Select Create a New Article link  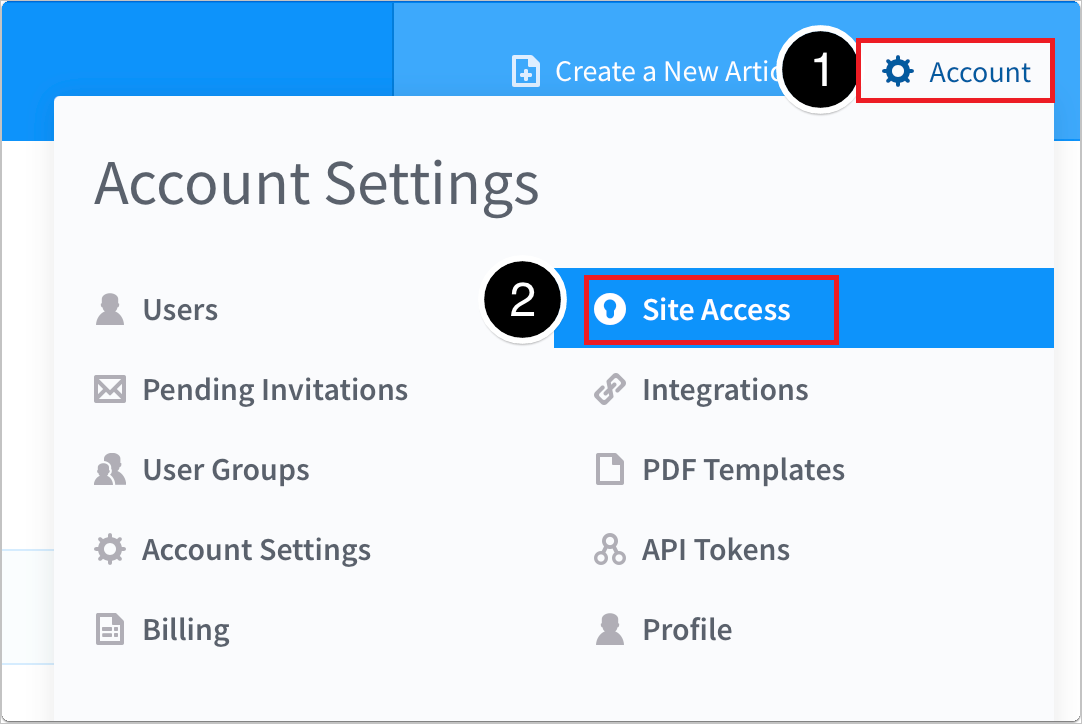coord(668,72)
